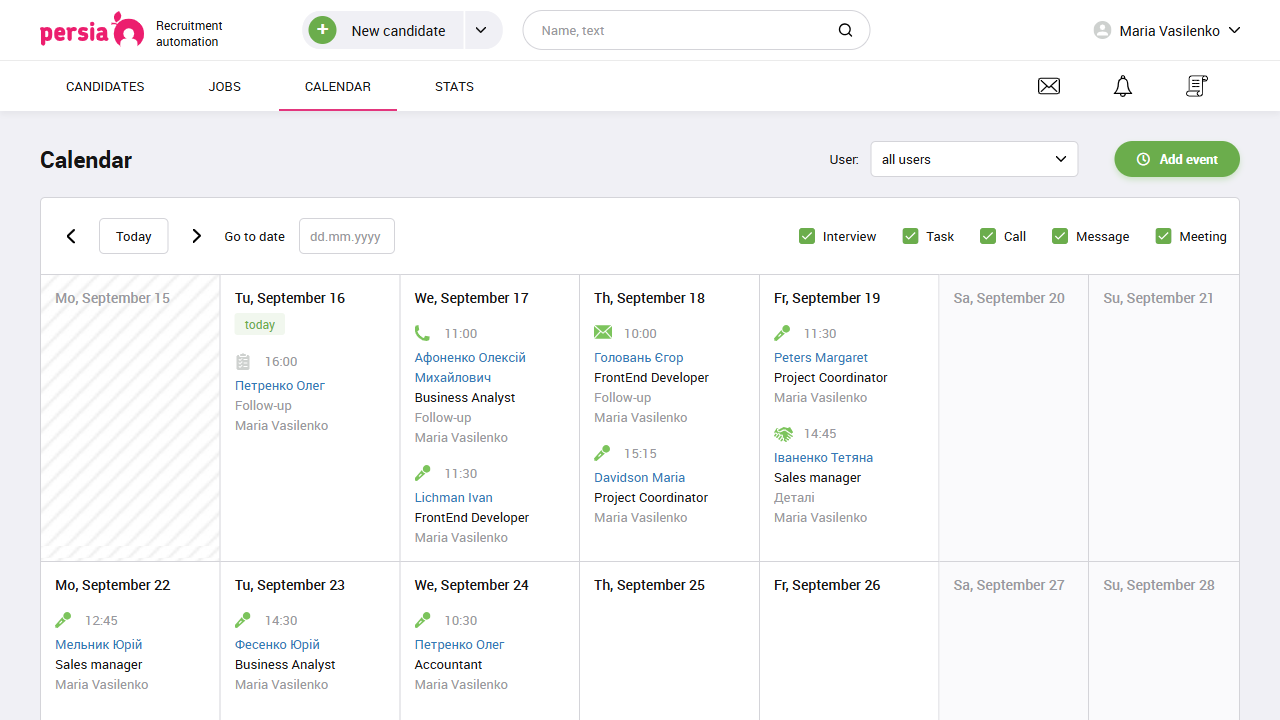Click the call icon on the 11:00 event

(421, 333)
